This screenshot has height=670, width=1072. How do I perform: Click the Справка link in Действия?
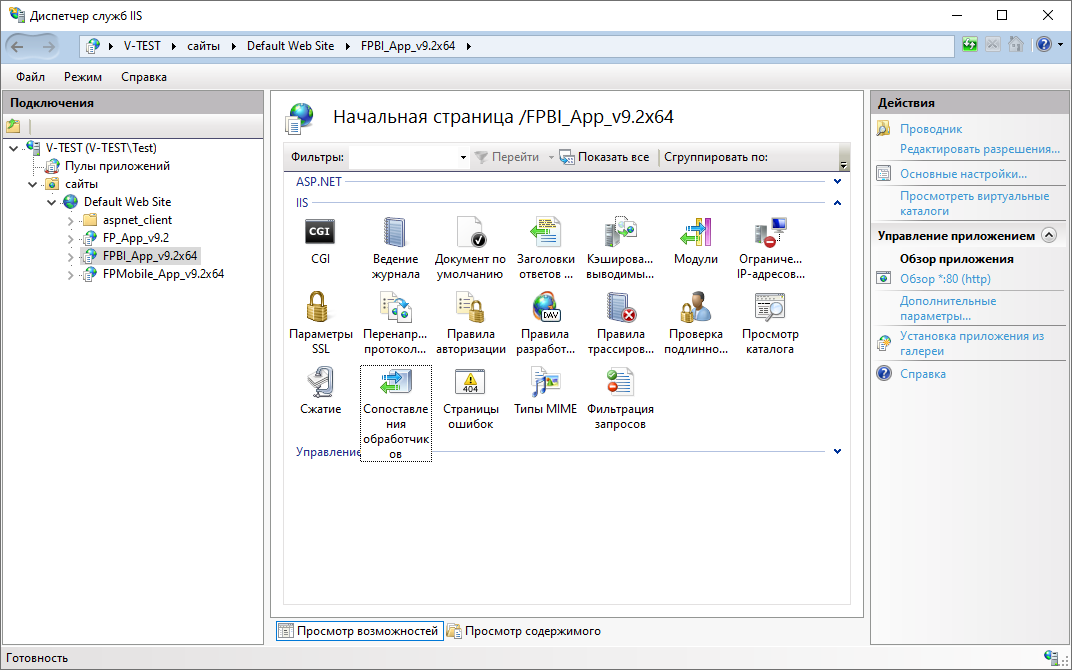[x=923, y=374]
